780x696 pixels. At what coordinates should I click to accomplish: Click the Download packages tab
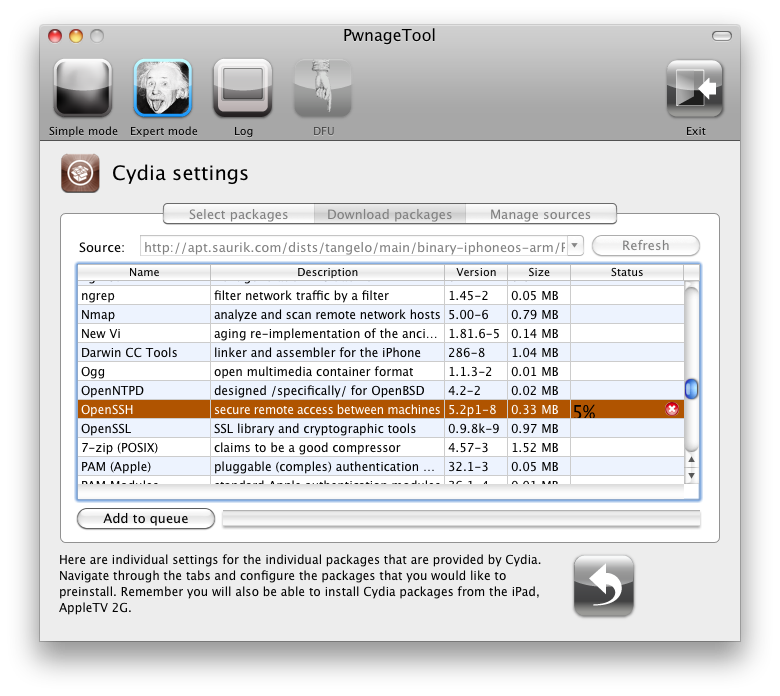tap(389, 214)
